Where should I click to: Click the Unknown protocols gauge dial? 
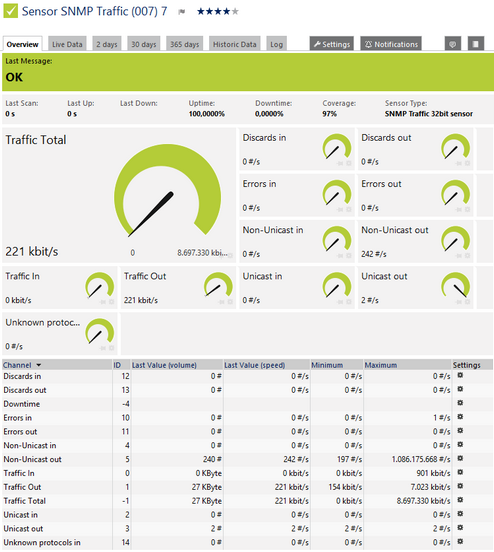click(100, 332)
